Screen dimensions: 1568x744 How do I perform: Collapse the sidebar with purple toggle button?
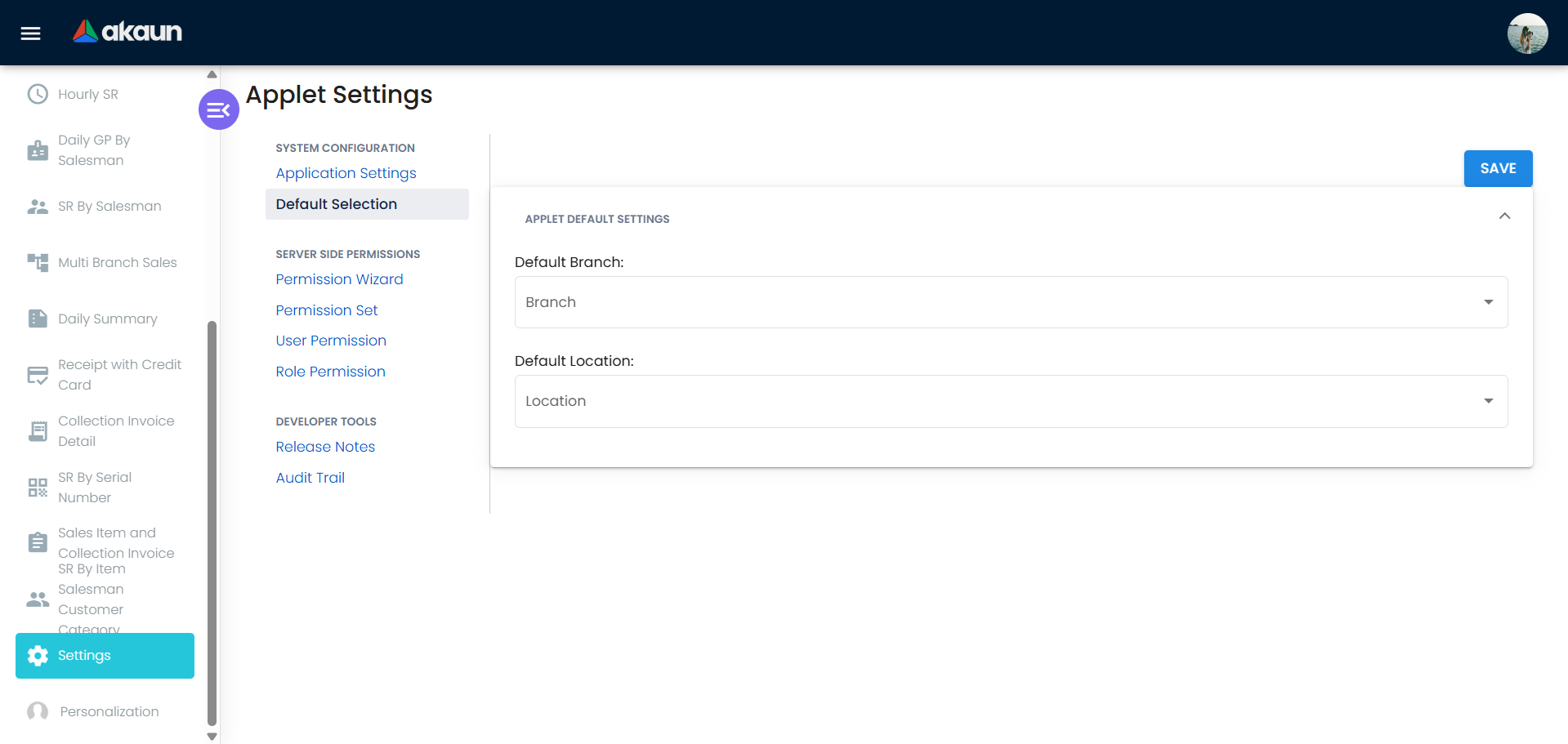coord(217,109)
